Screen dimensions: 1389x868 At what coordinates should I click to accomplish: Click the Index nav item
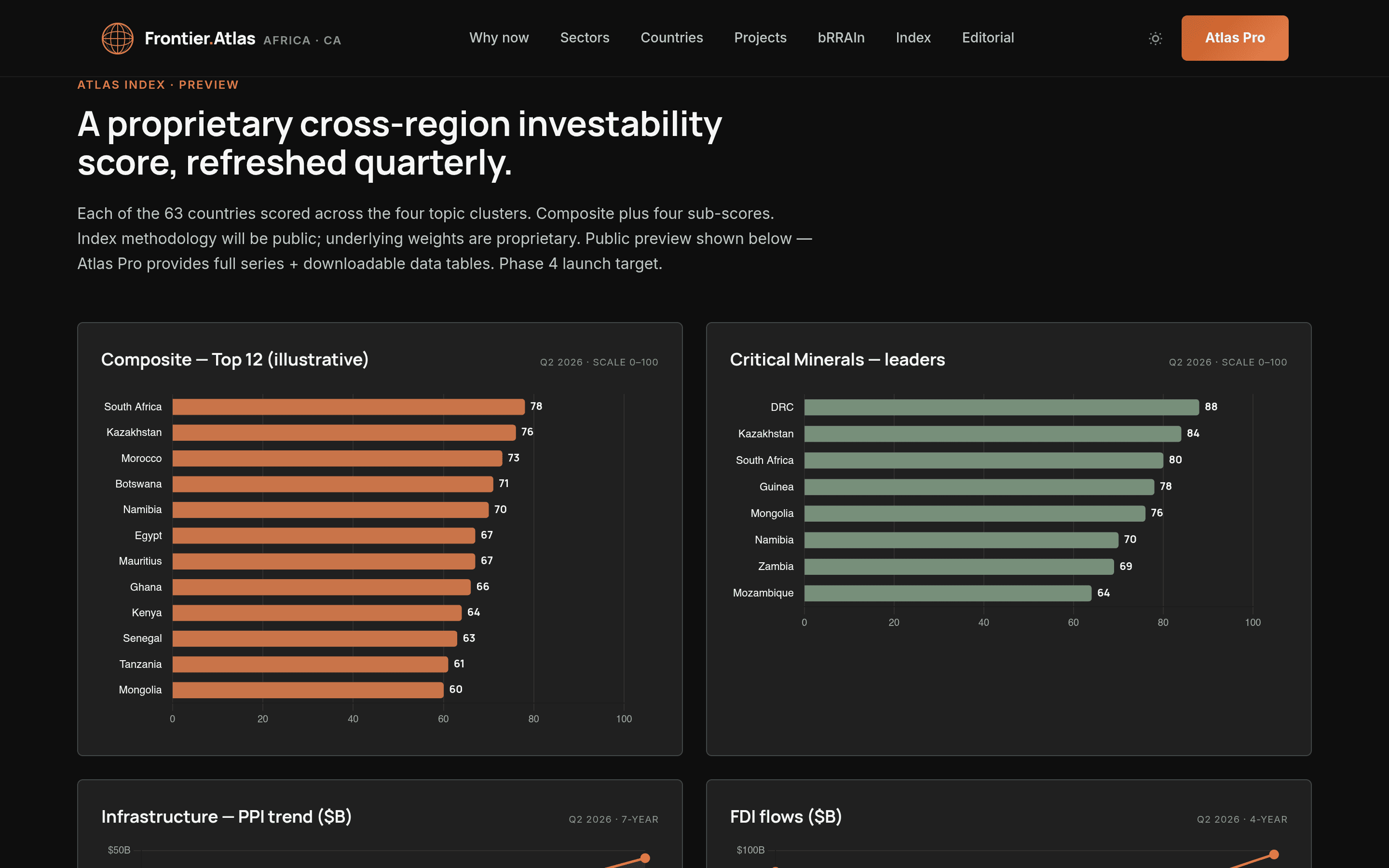pyautogui.click(x=913, y=38)
